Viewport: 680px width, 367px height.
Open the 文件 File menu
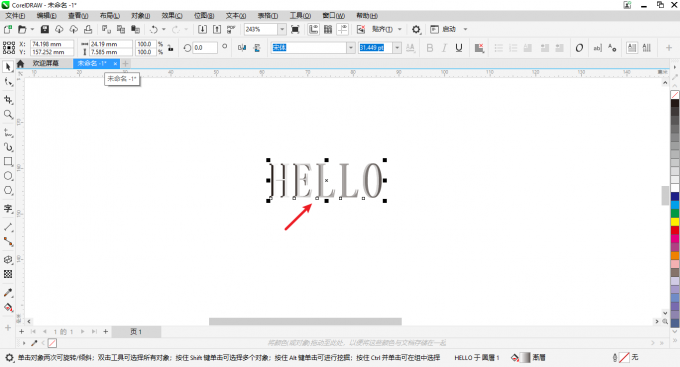(x=15, y=16)
